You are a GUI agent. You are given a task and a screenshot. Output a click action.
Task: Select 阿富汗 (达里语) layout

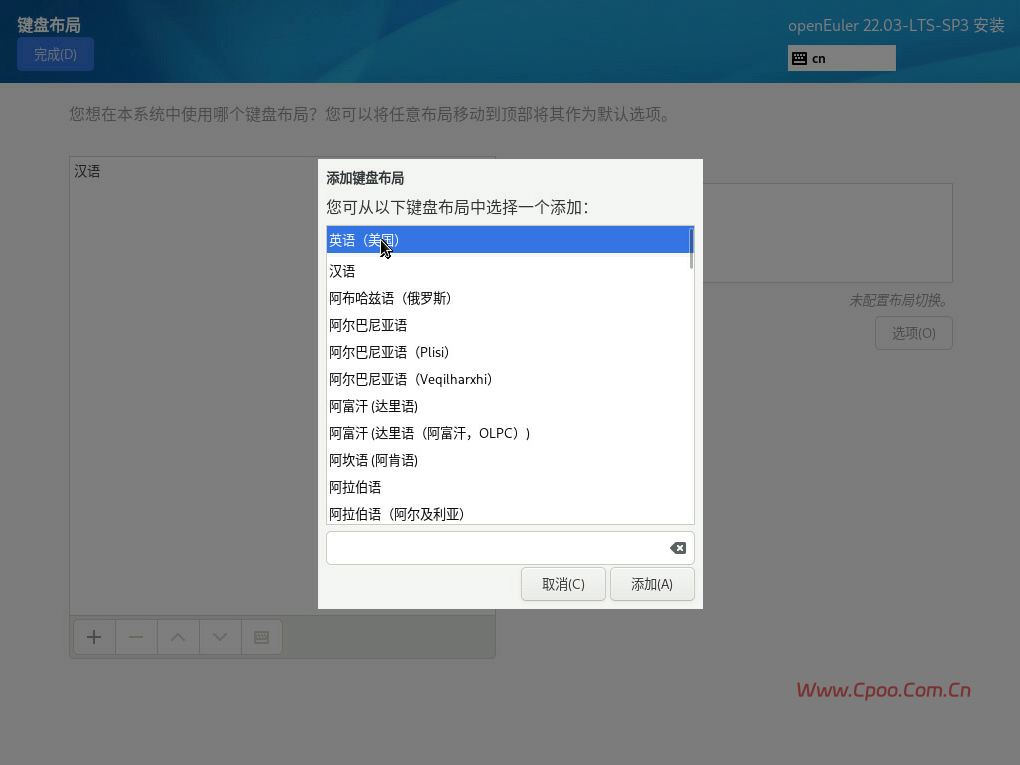pos(509,406)
